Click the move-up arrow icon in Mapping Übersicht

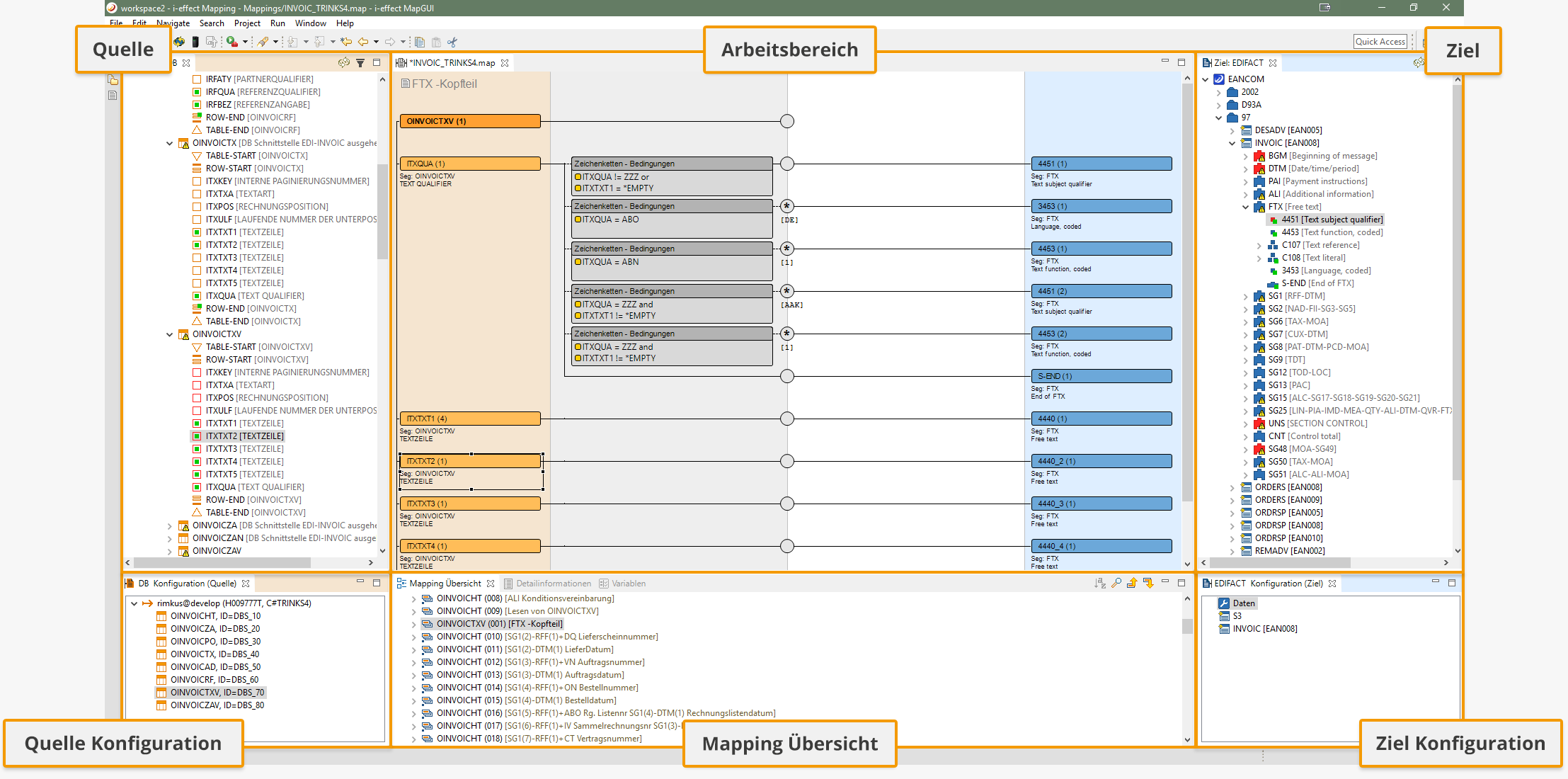pyautogui.click(x=1132, y=584)
